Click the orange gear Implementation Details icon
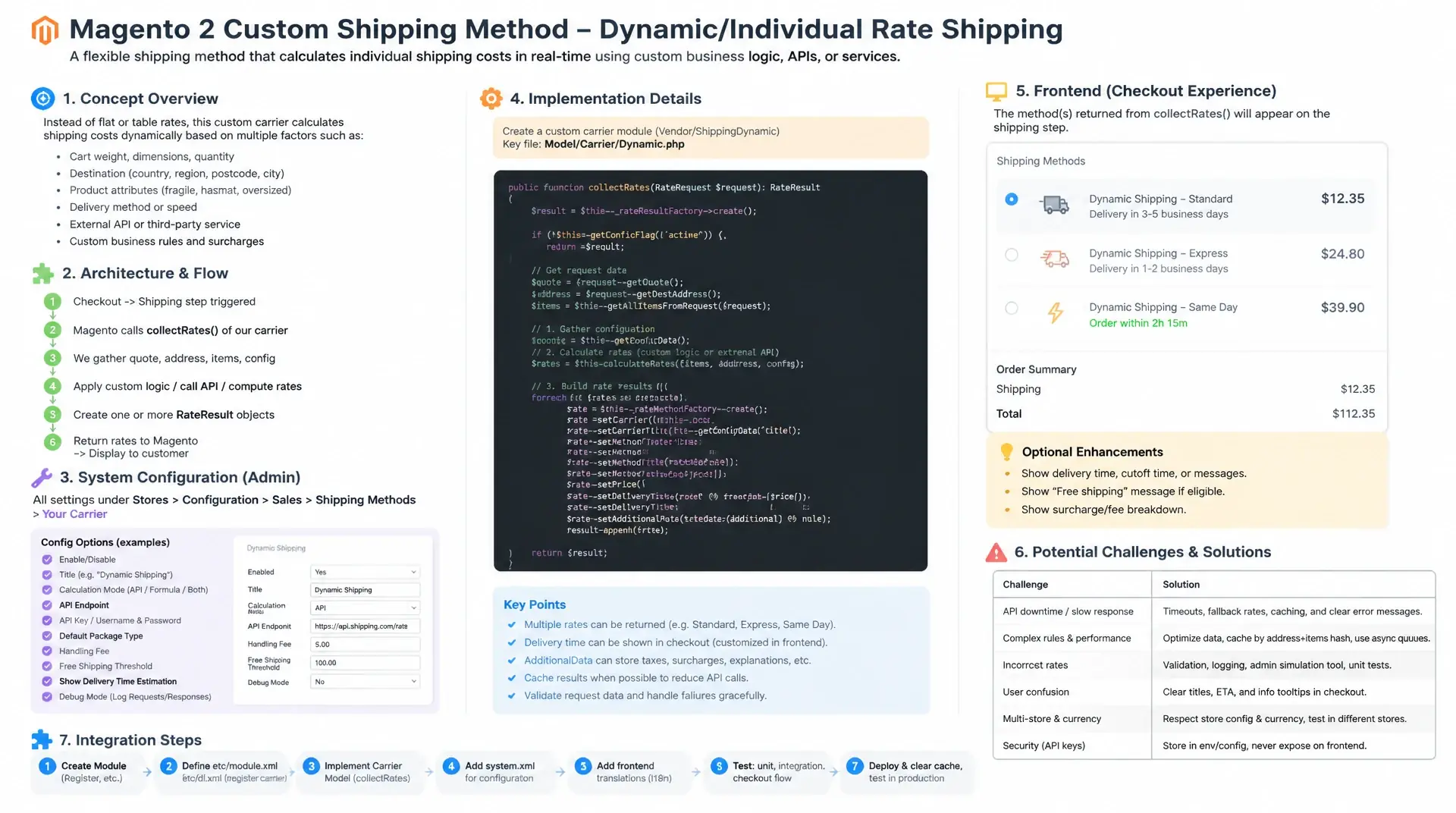The height and width of the screenshot is (813, 1456). click(x=491, y=99)
